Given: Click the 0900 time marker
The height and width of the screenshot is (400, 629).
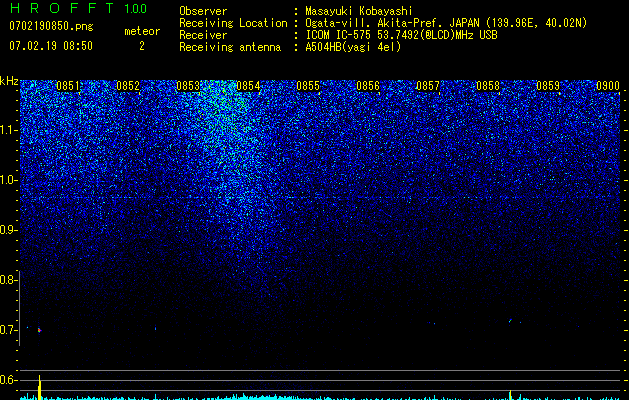Looking at the screenshot, I should pyautogui.click(x=608, y=86).
